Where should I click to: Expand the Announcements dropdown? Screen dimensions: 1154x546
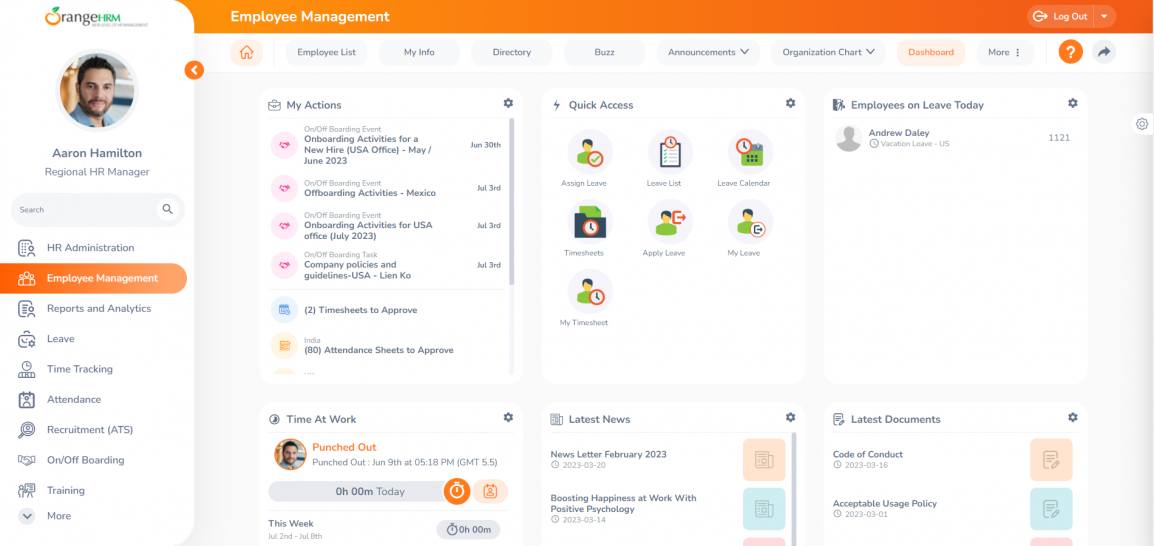click(x=708, y=52)
